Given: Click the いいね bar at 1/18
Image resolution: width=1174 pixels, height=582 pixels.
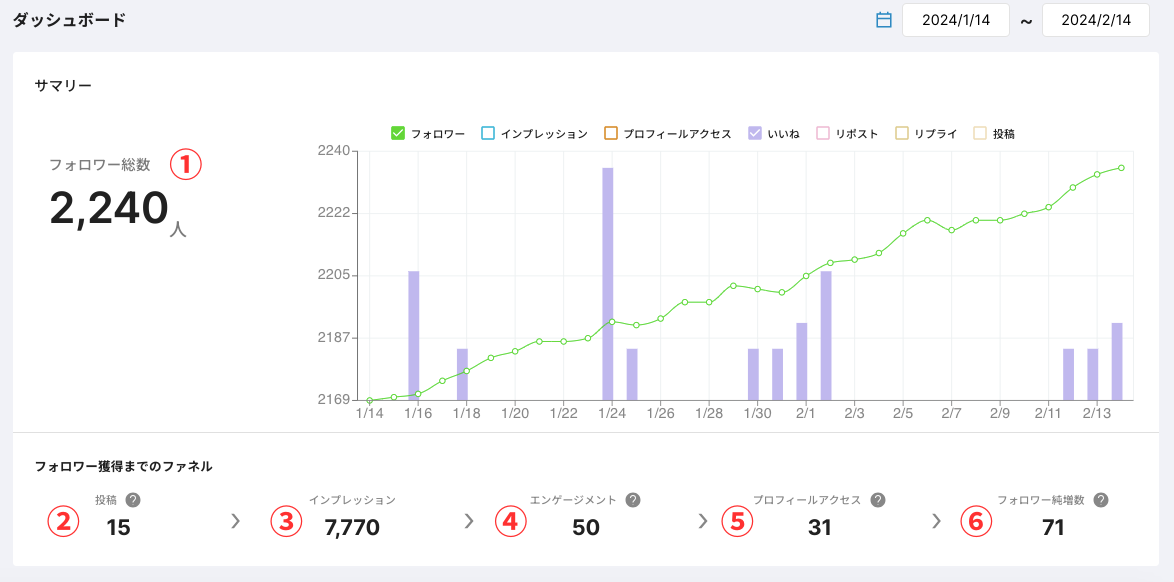Looking at the screenshot, I should point(462,375).
